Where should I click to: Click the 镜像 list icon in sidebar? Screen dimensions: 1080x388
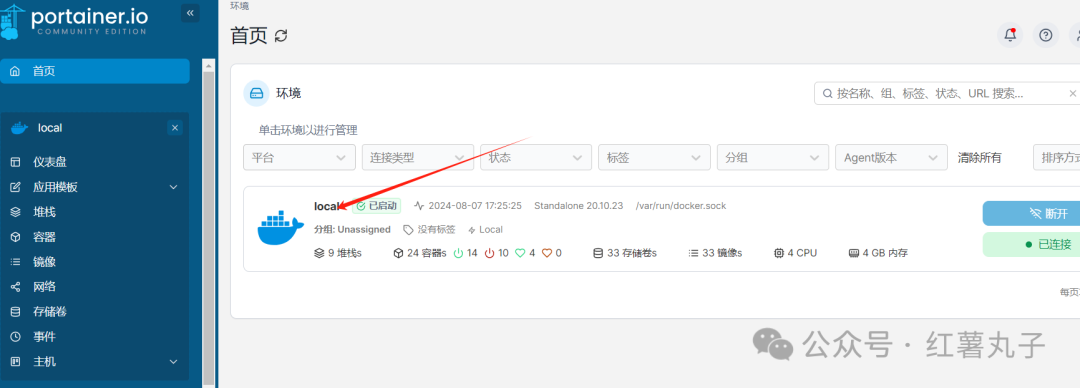coord(15,261)
